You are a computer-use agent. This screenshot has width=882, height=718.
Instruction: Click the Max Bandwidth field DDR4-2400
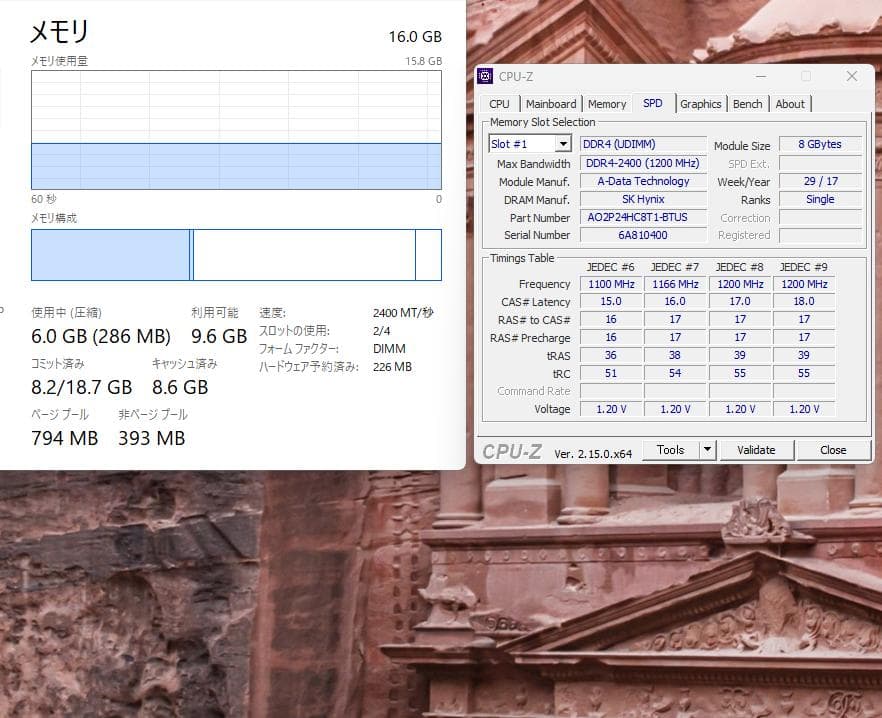coord(642,162)
